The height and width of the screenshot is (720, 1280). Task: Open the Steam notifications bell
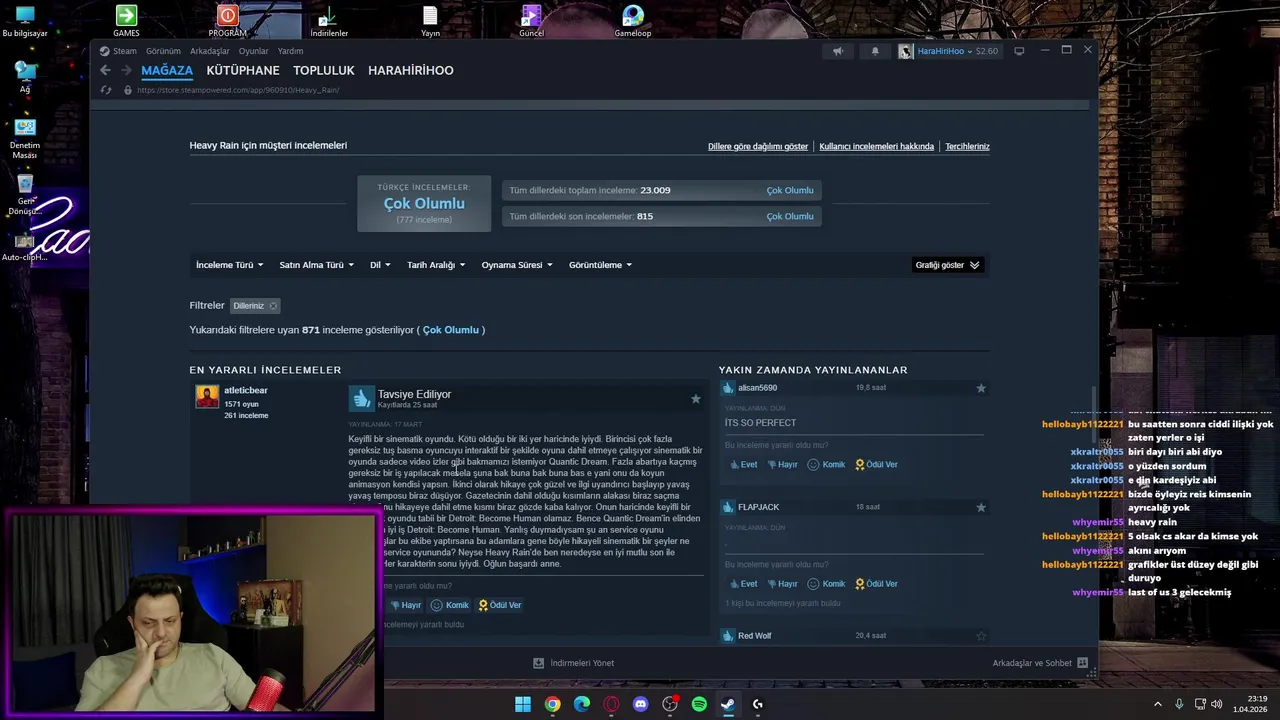tap(875, 51)
